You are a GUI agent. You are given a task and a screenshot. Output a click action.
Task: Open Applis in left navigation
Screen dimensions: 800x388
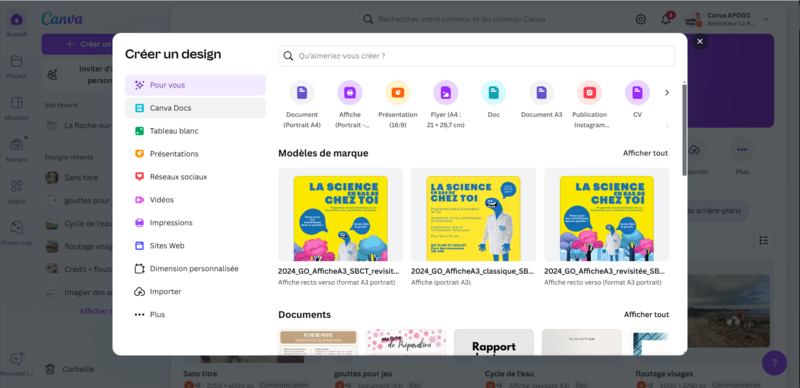[17, 191]
